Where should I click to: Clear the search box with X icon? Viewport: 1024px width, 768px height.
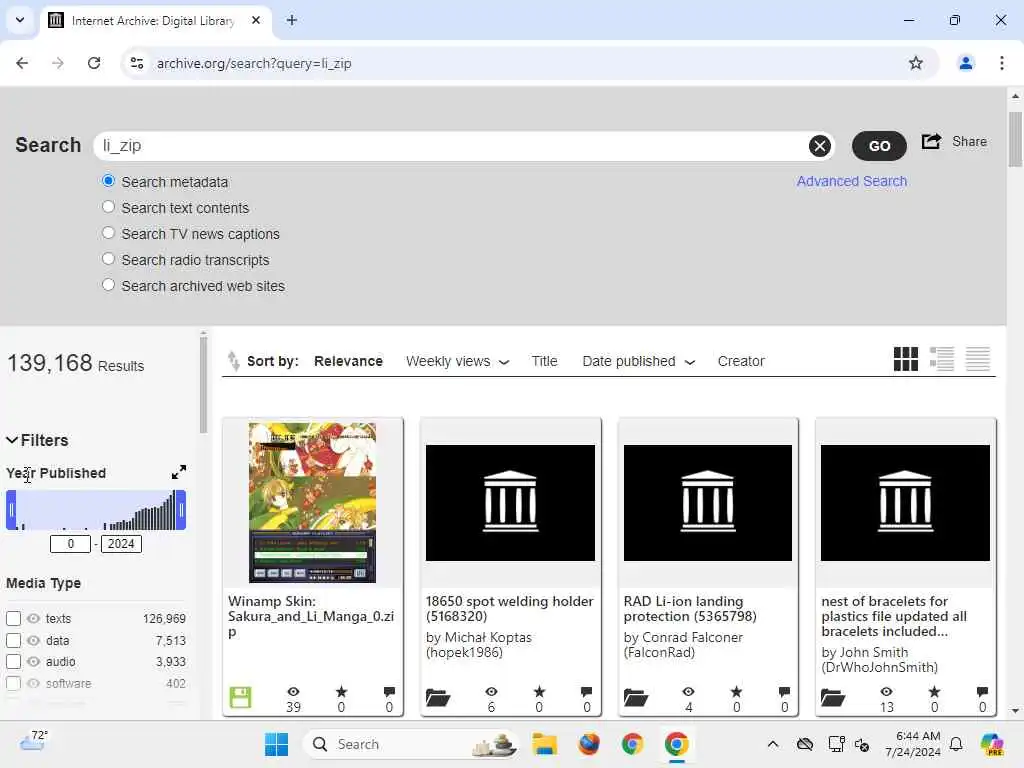pyautogui.click(x=819, y=146)
